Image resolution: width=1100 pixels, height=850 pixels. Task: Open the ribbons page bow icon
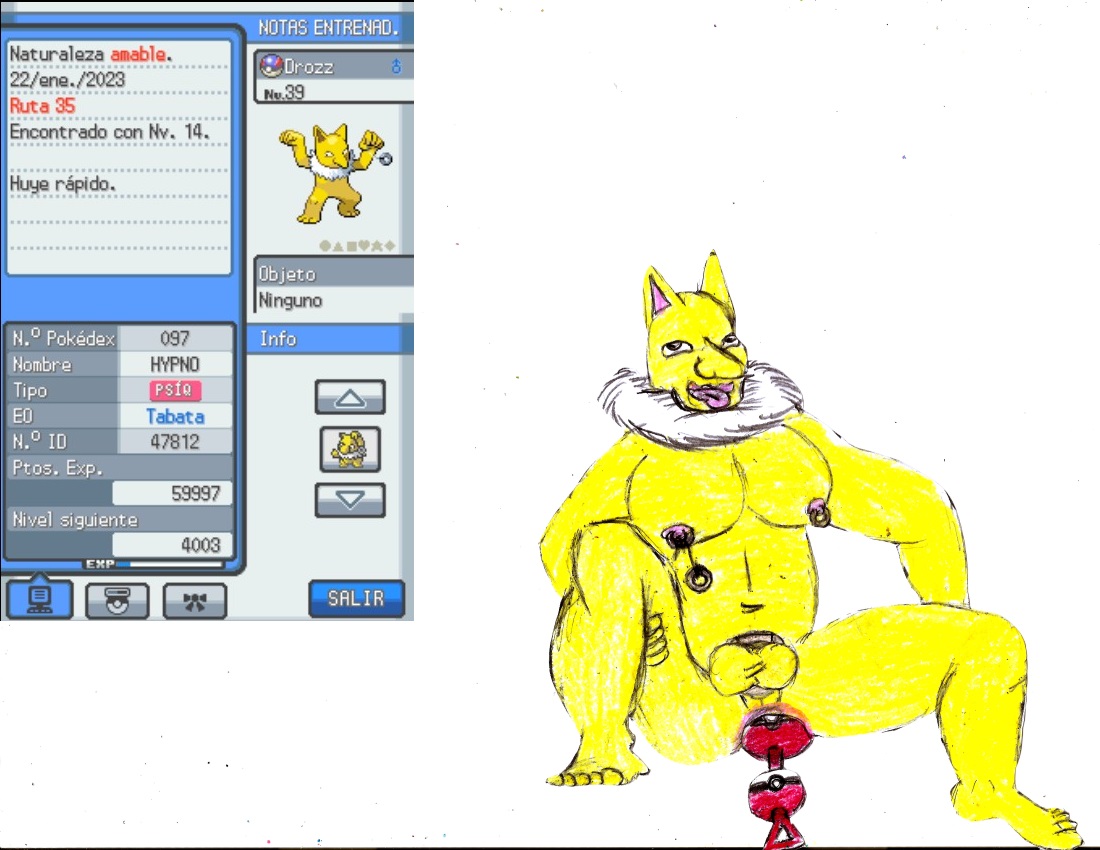point(194,601)
